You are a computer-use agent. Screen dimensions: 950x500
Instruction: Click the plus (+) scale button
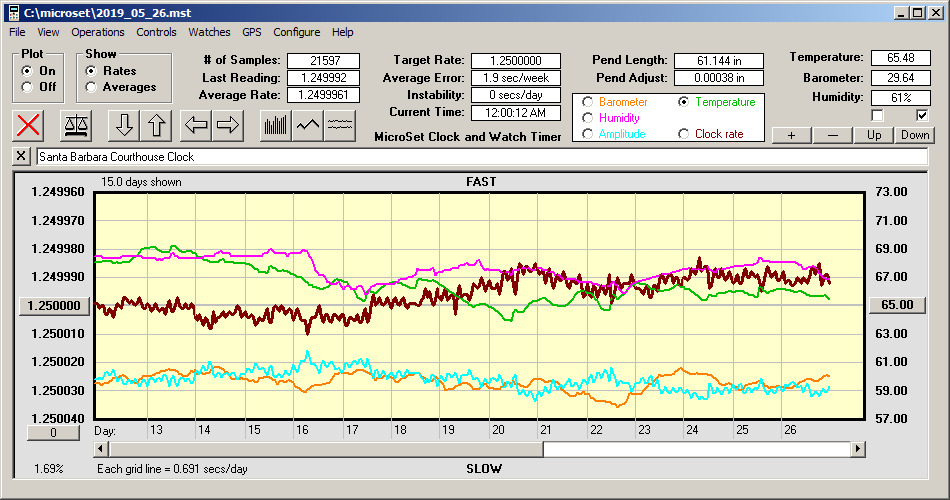pos(791,135)
